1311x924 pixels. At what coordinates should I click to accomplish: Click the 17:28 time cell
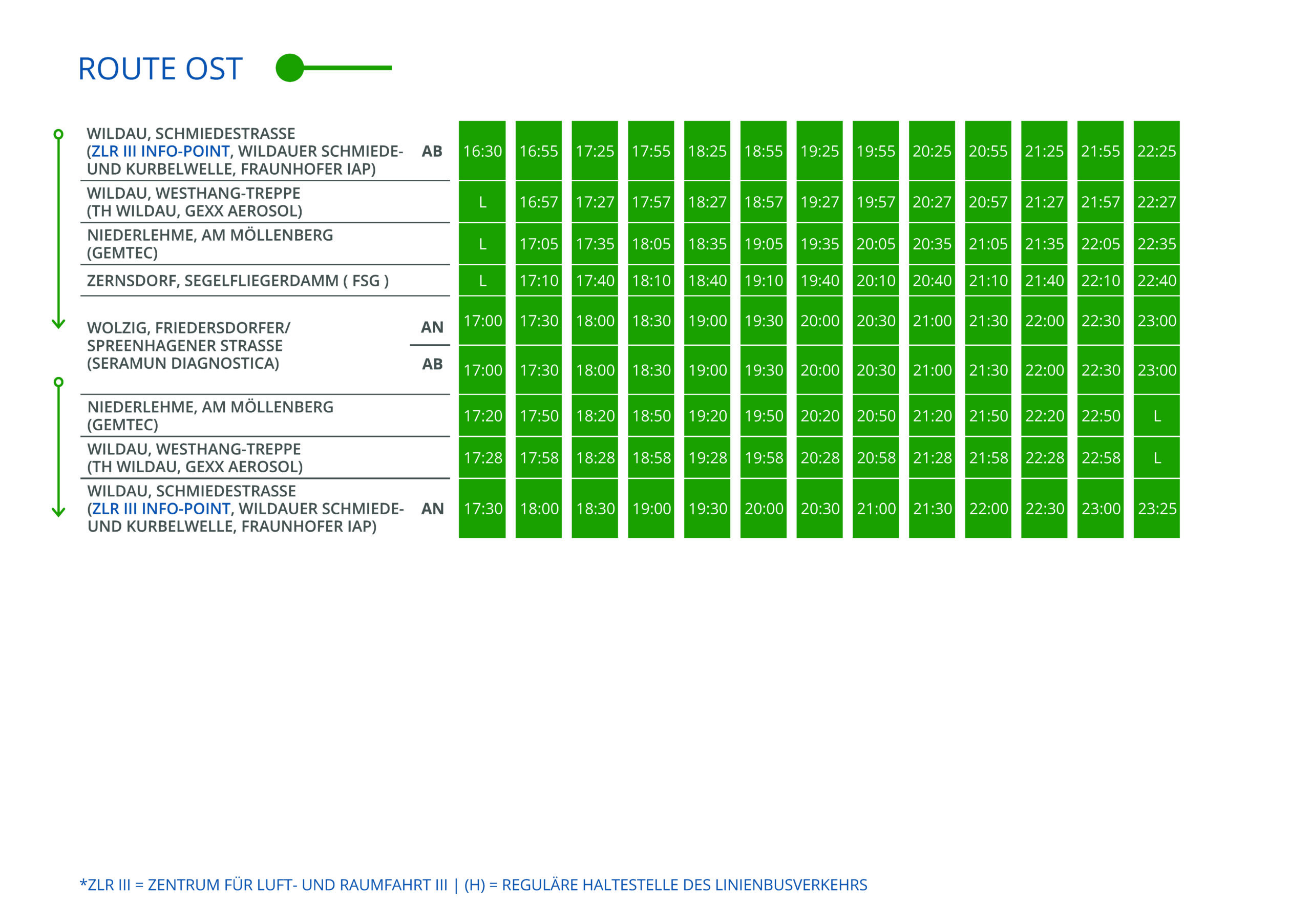coord(482,458)
